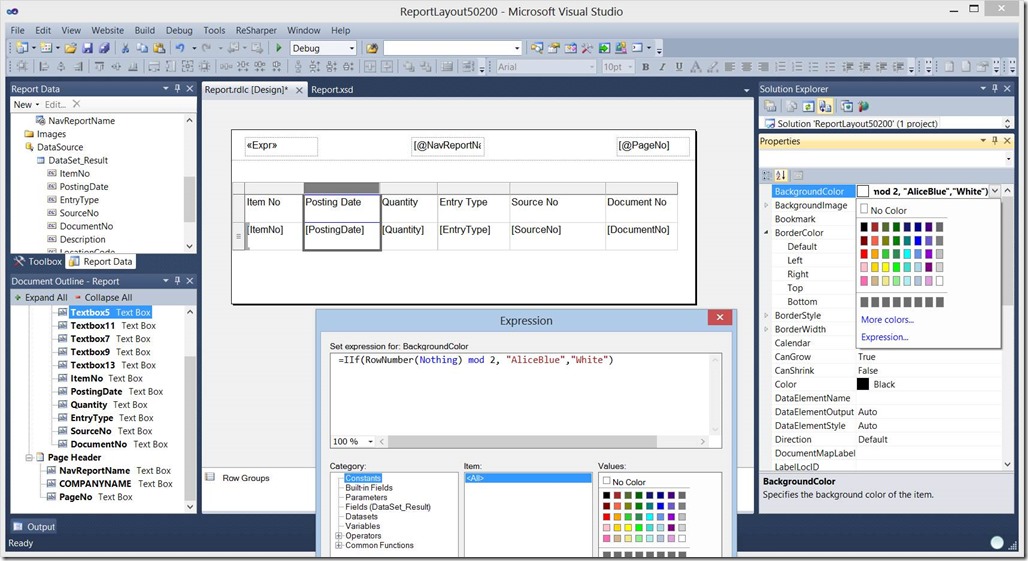Select the Posting Date header cell

(342, 208)
